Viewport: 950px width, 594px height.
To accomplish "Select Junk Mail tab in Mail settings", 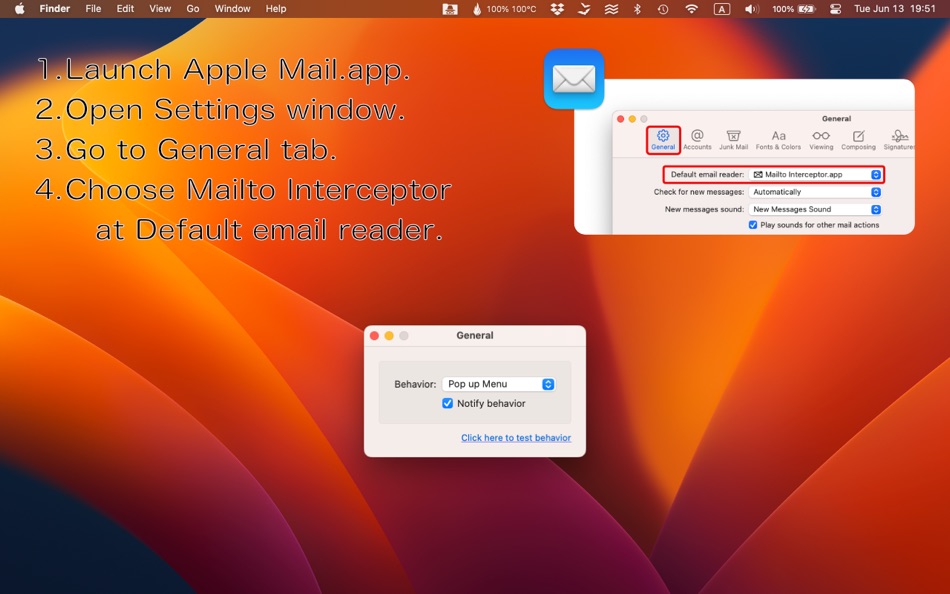I will coord(733,139).
